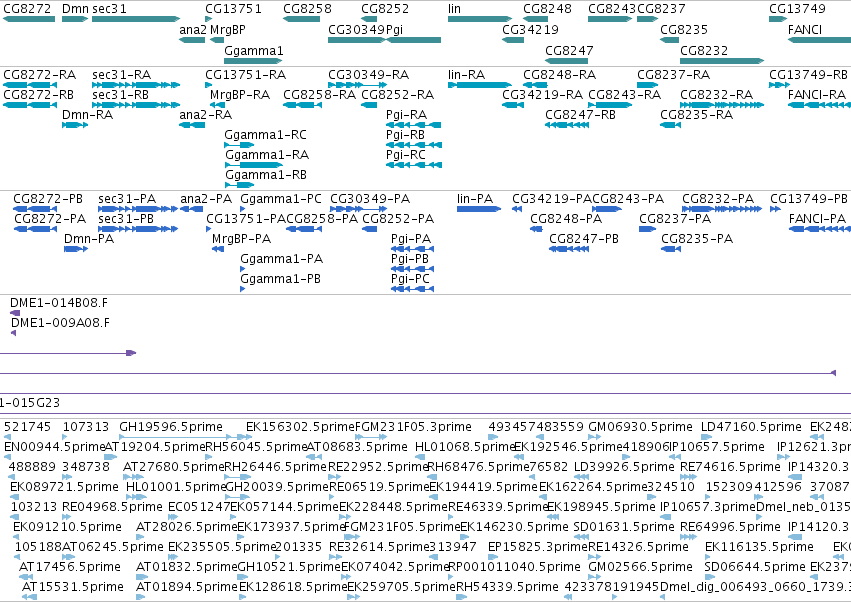Screen dimensions: 851x602
Task: Open protein 'Ggamma1-PA'
Action: pos(282,259)
